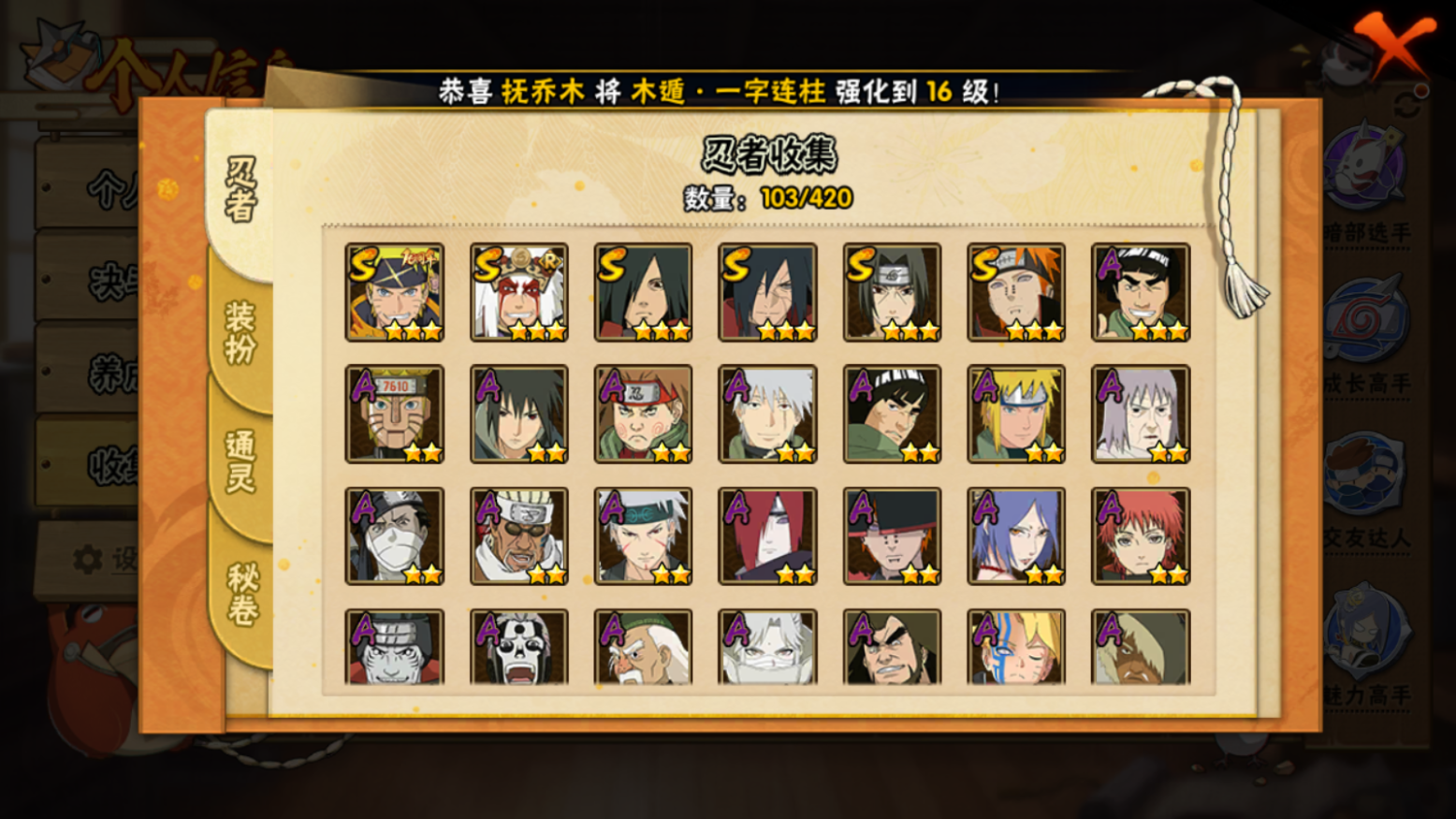The width and height of the screenshot is (1456, 819).
Task: Open the 通灵 summoning tab
Action: tap(240, 461)
